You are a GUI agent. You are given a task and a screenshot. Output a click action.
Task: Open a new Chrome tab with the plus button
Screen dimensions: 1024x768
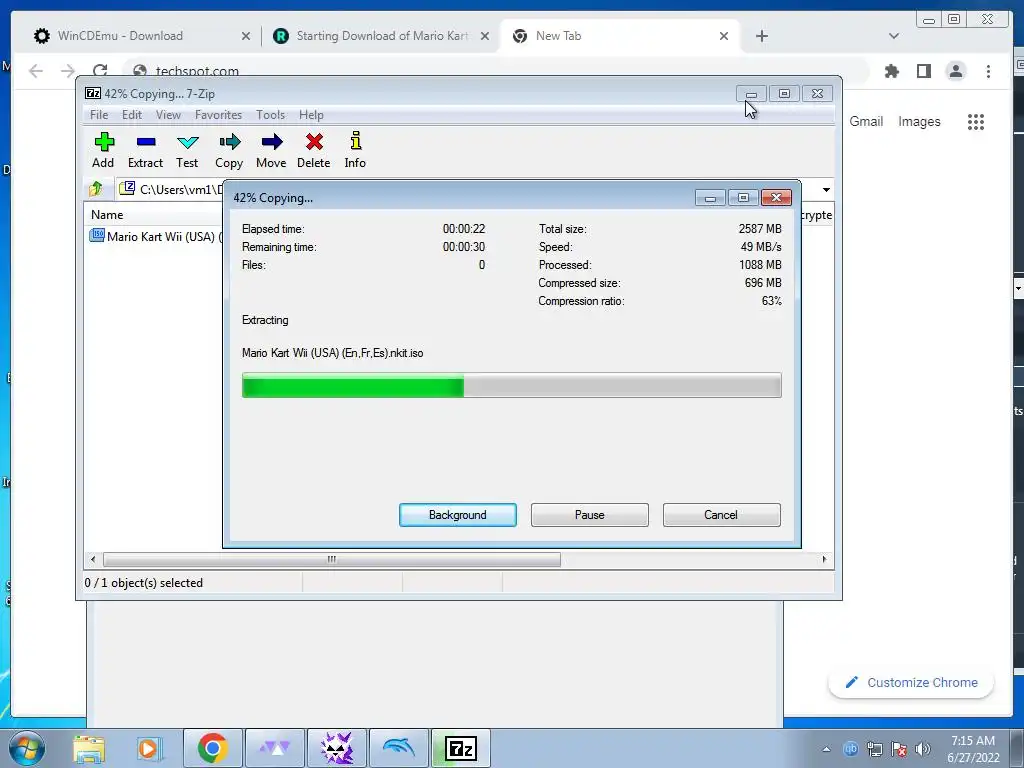[761, 36]
